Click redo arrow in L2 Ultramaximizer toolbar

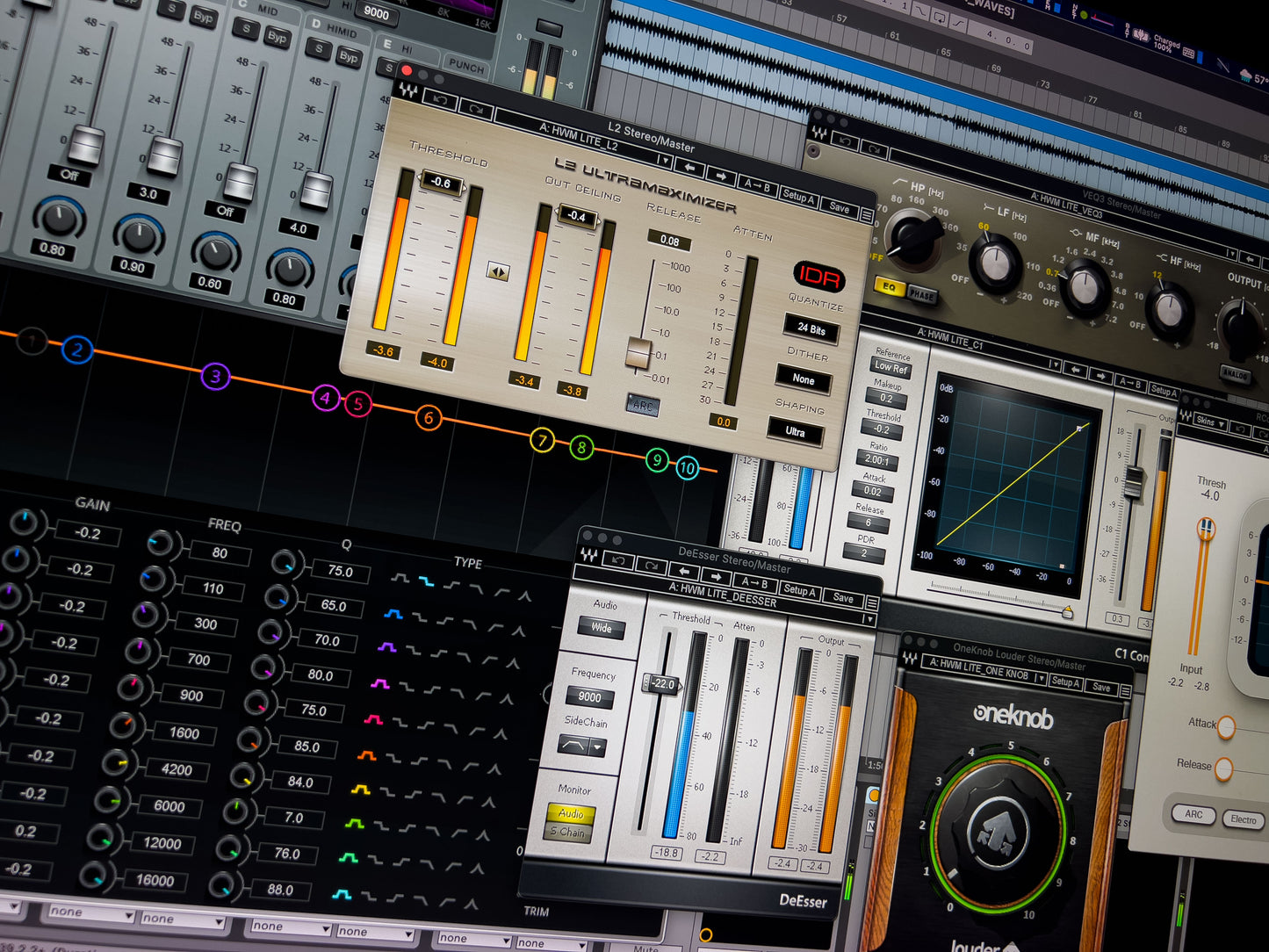point(475,108)
